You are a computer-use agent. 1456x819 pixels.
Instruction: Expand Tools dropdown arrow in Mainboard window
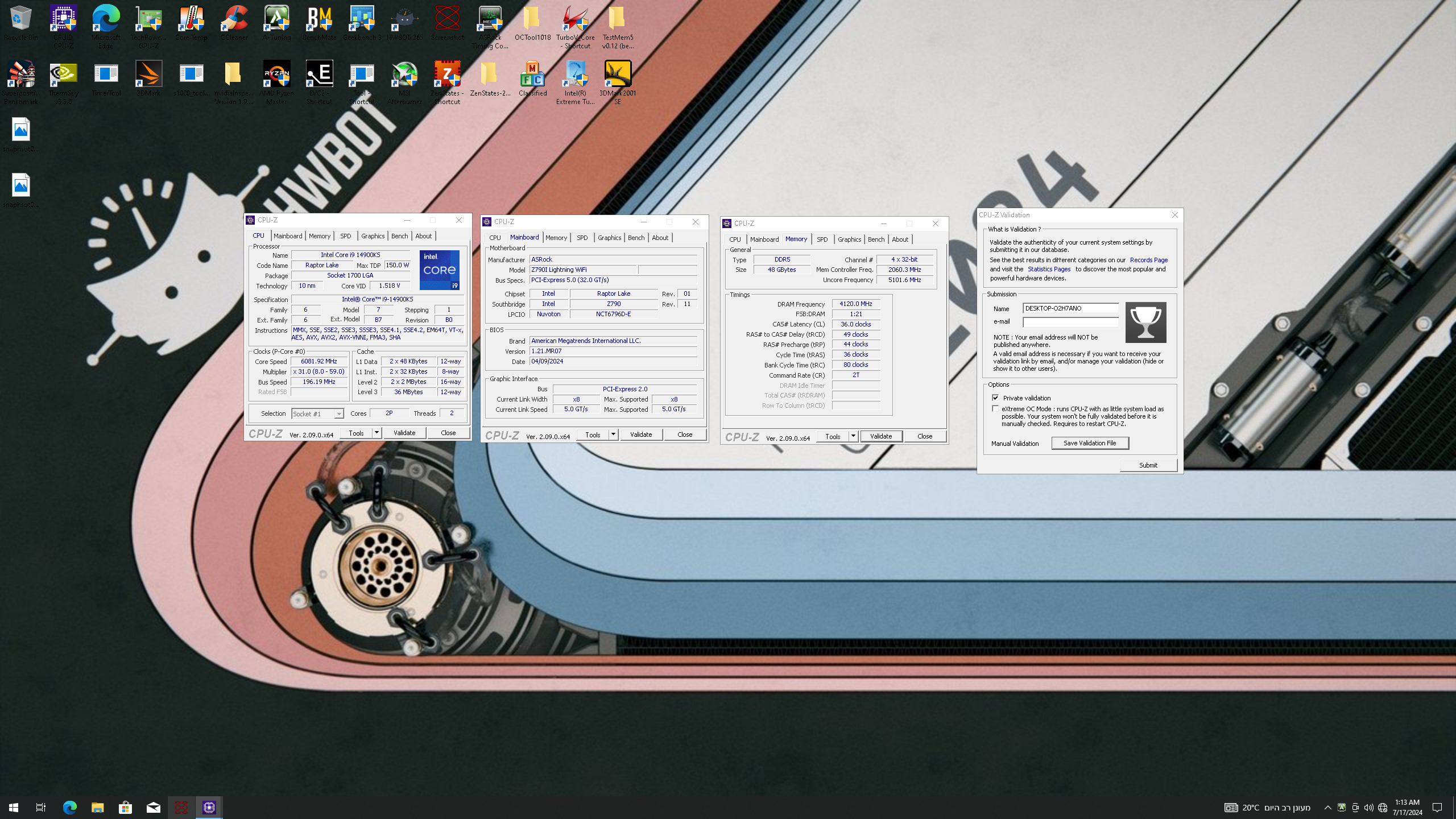tap(613, 435)
